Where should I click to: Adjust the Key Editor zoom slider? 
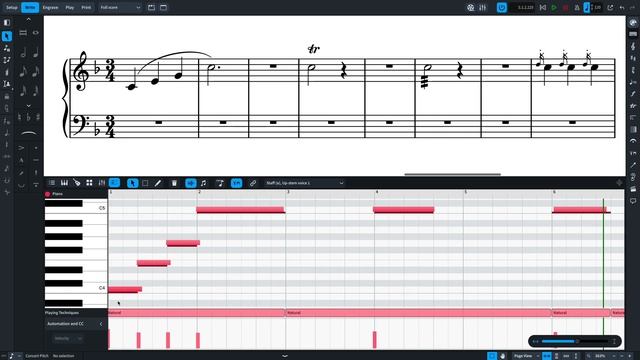(x=575, y=341)
